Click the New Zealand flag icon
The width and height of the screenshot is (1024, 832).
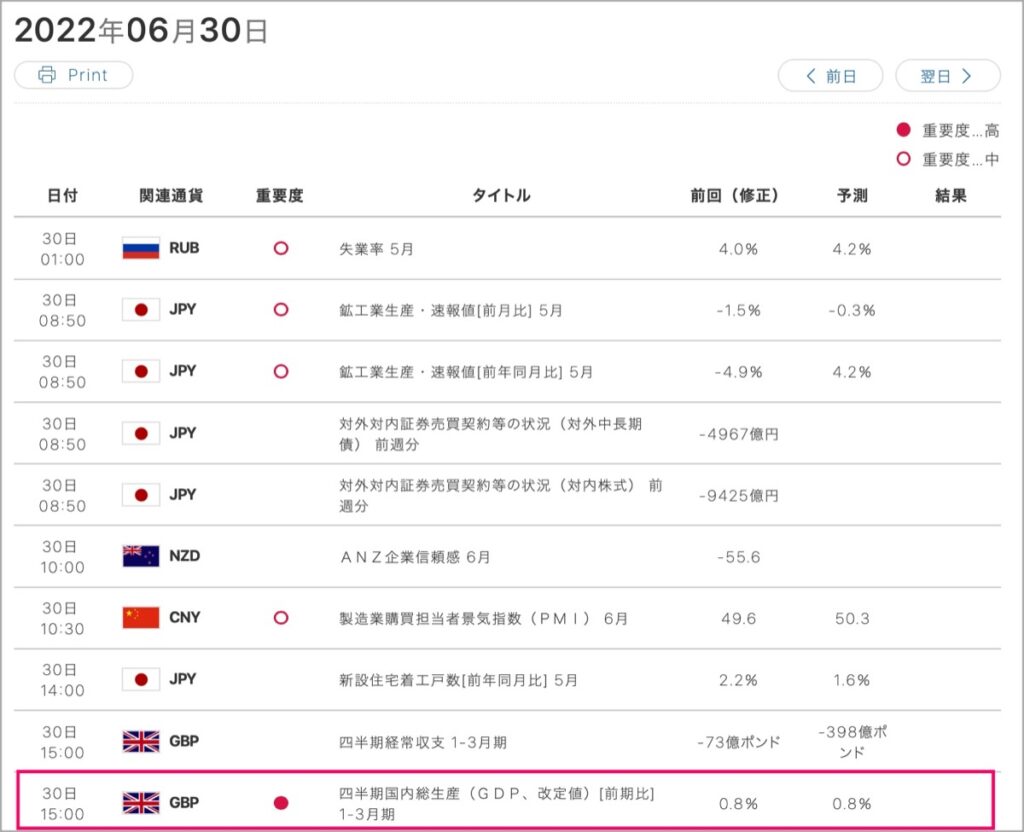[141, 556]
